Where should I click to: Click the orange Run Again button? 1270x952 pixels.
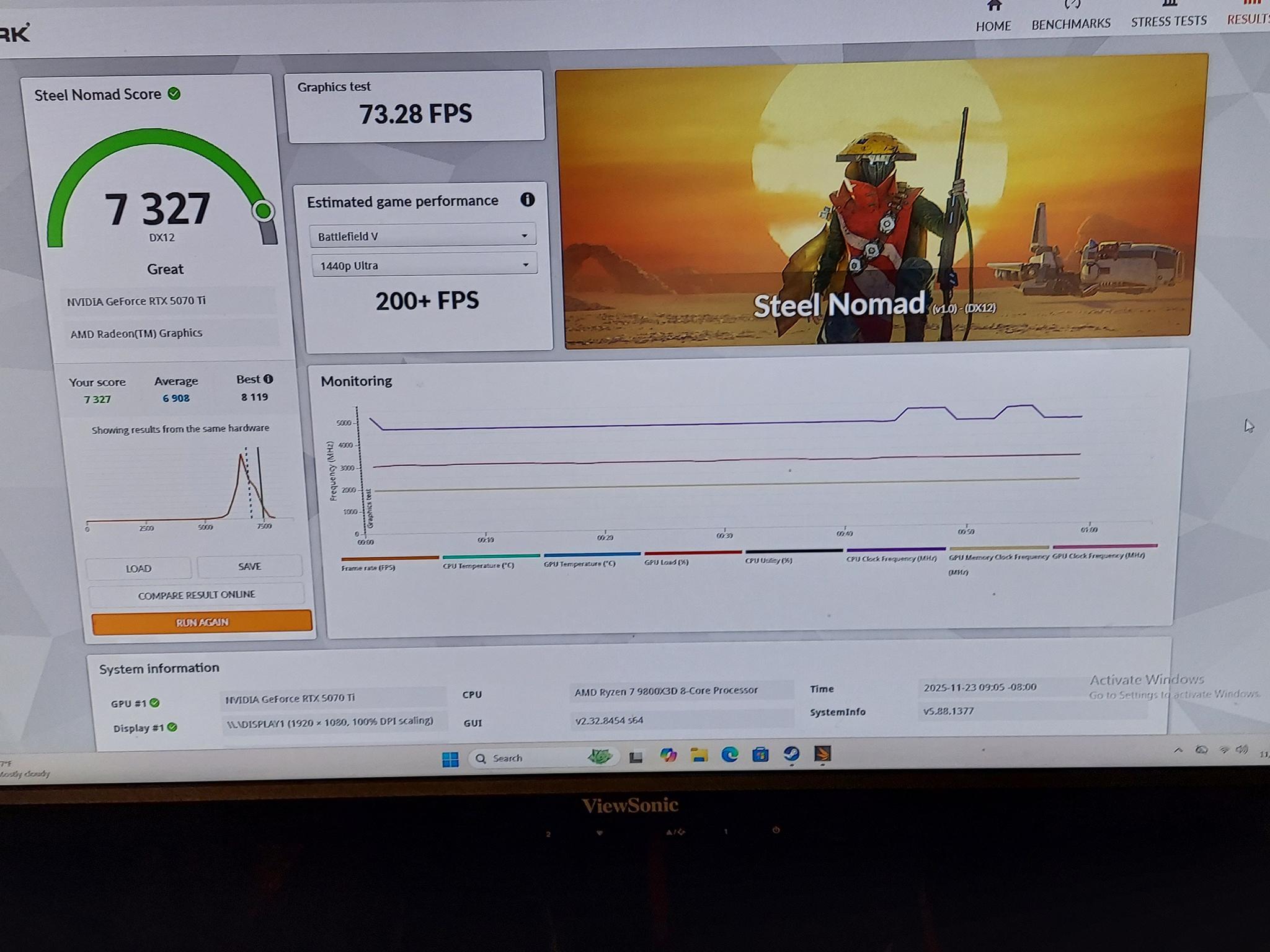point(202,622)
